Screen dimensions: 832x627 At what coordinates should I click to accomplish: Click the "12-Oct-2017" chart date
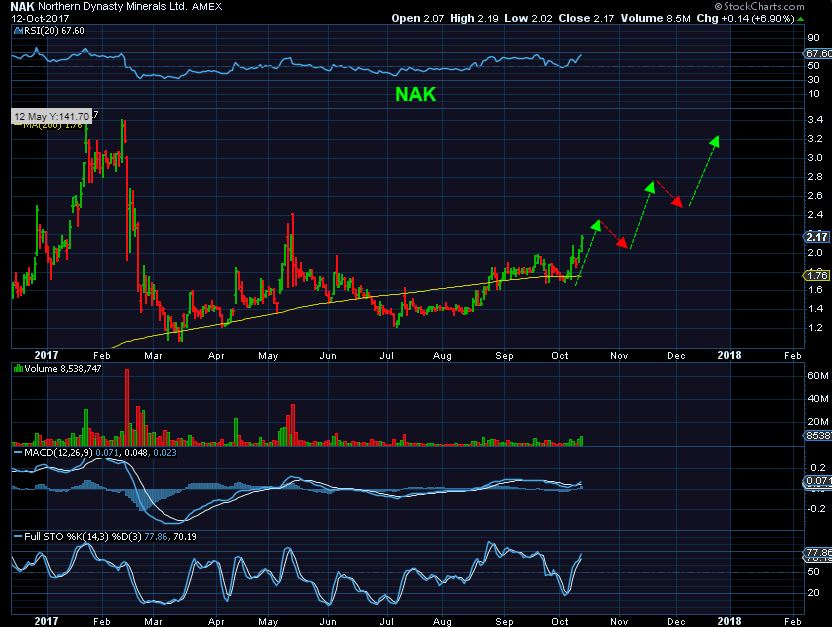pyautogui.click(x=40, y=18)
